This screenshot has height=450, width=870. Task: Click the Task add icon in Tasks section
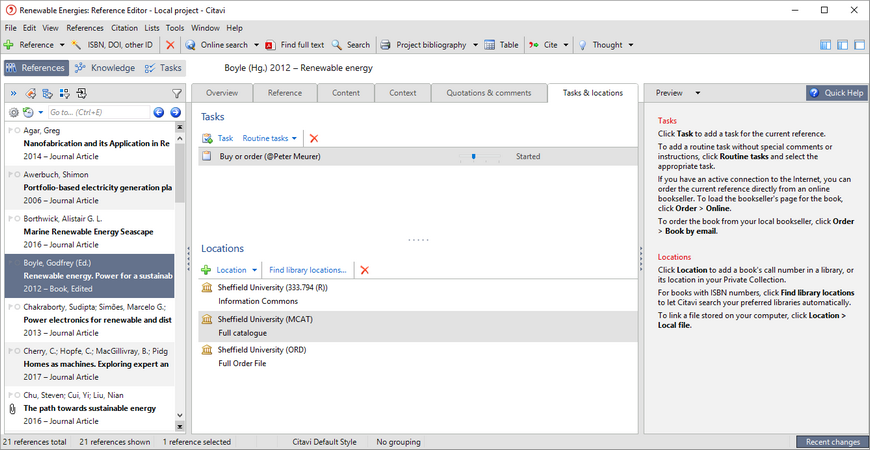click(207, 138)
